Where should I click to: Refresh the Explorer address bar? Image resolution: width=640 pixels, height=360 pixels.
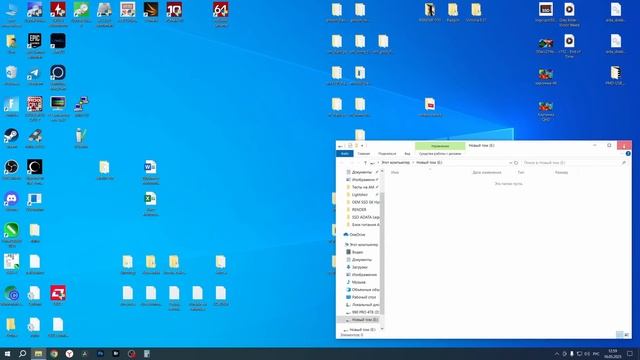pos(516,162)
